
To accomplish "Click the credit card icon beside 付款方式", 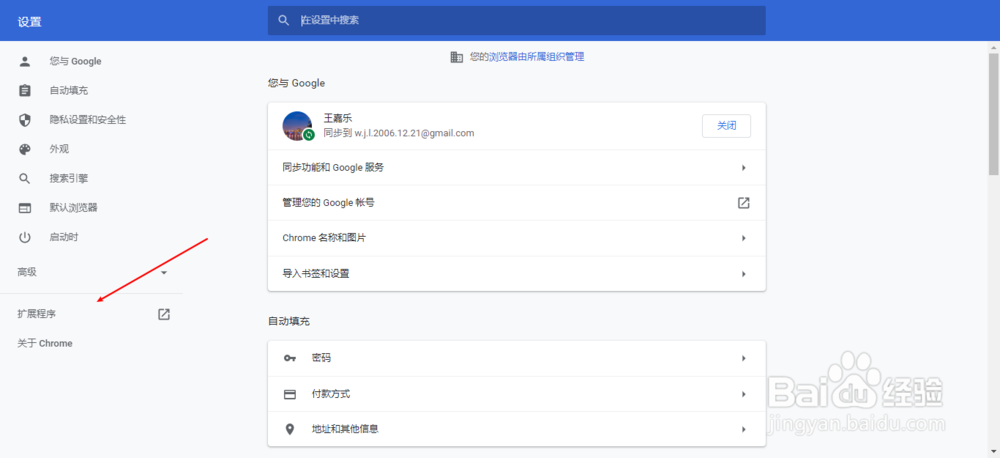I will pos(290,394).
